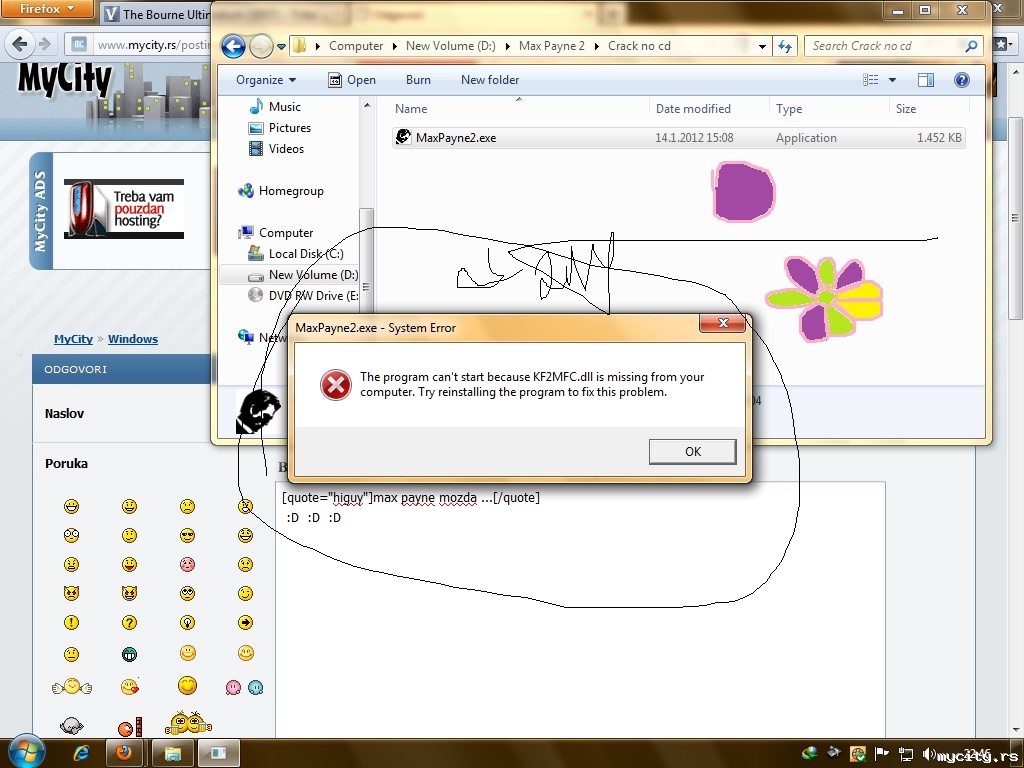Image resolution: width=1024 pixels, height=768 pixels.
Task: Sort files by the Name column header
Action: pos(520,108)
